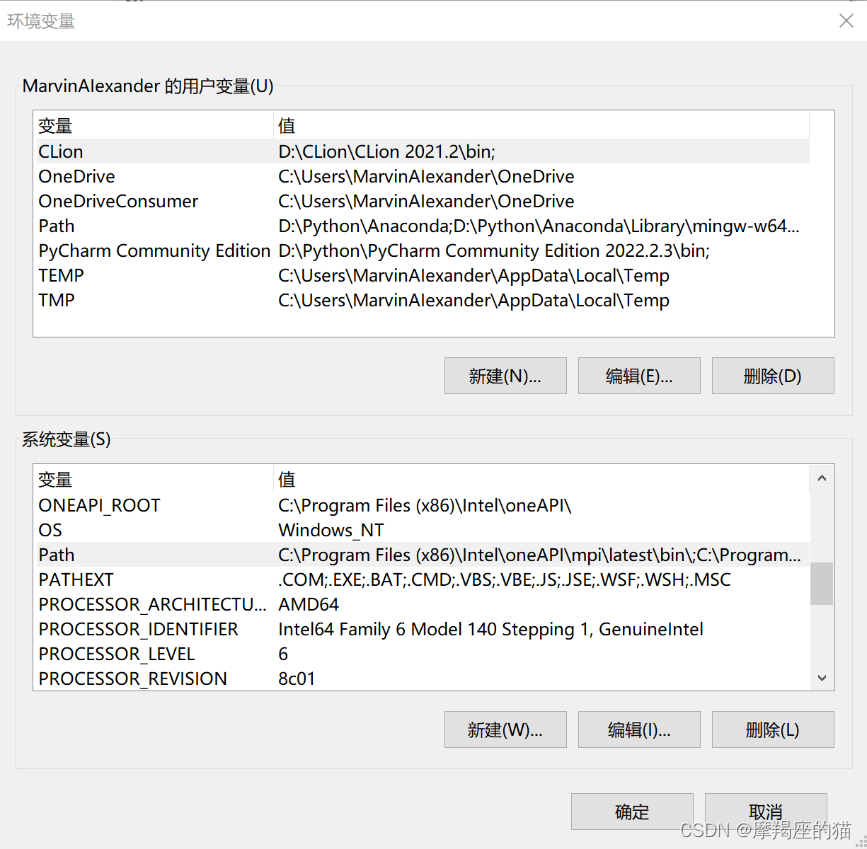The image size is (867, 849).
Task: Click the 确定 button to confirm changes
Action: coord(632,811)
